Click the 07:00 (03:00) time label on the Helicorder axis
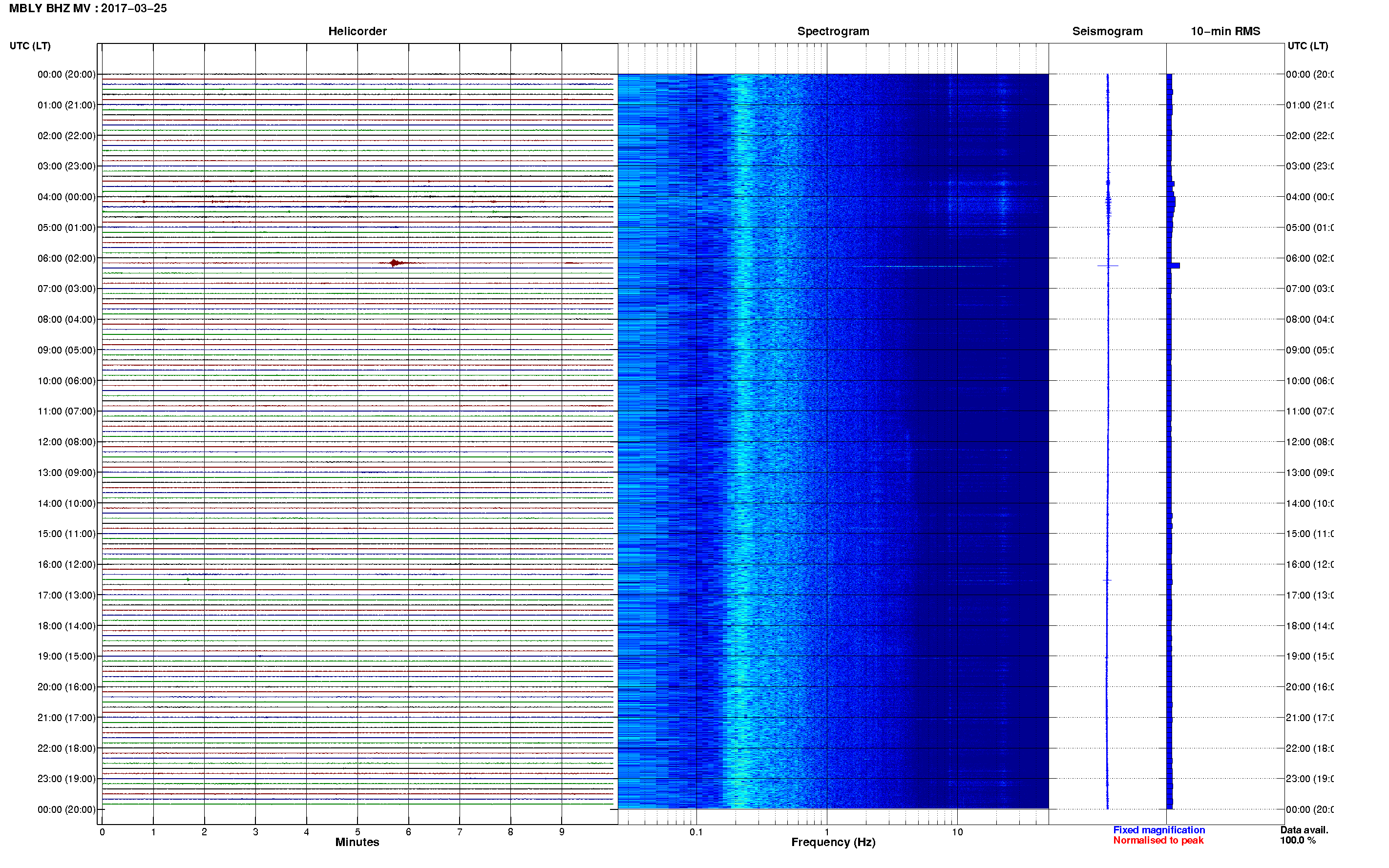The image size is (1389, 868). (66, 289)
